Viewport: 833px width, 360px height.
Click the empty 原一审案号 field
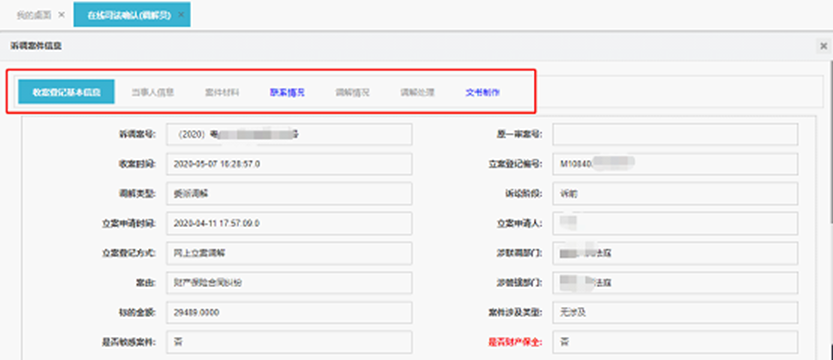point(675,134)
